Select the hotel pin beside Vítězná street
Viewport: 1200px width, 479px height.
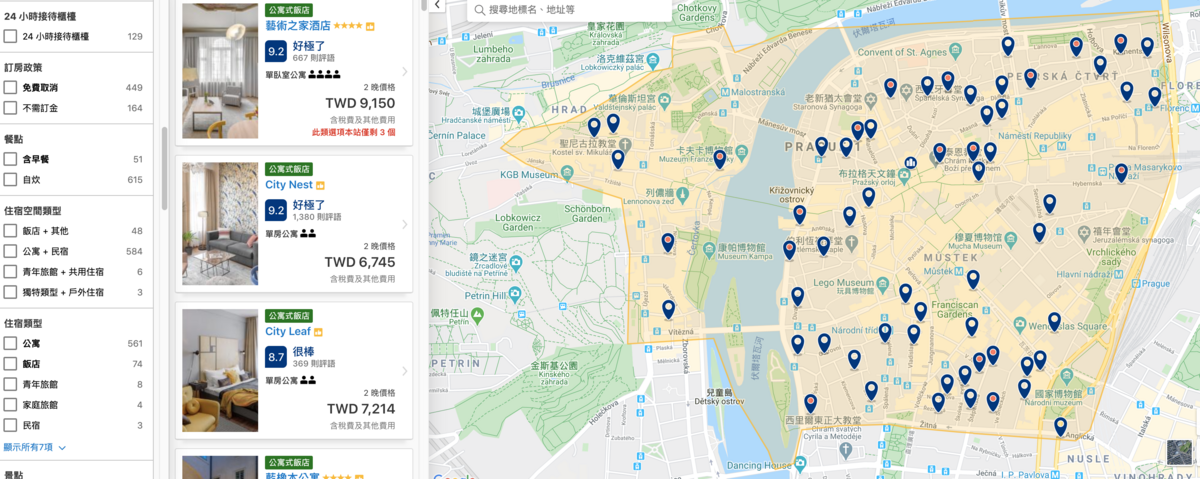coord(668,309)
